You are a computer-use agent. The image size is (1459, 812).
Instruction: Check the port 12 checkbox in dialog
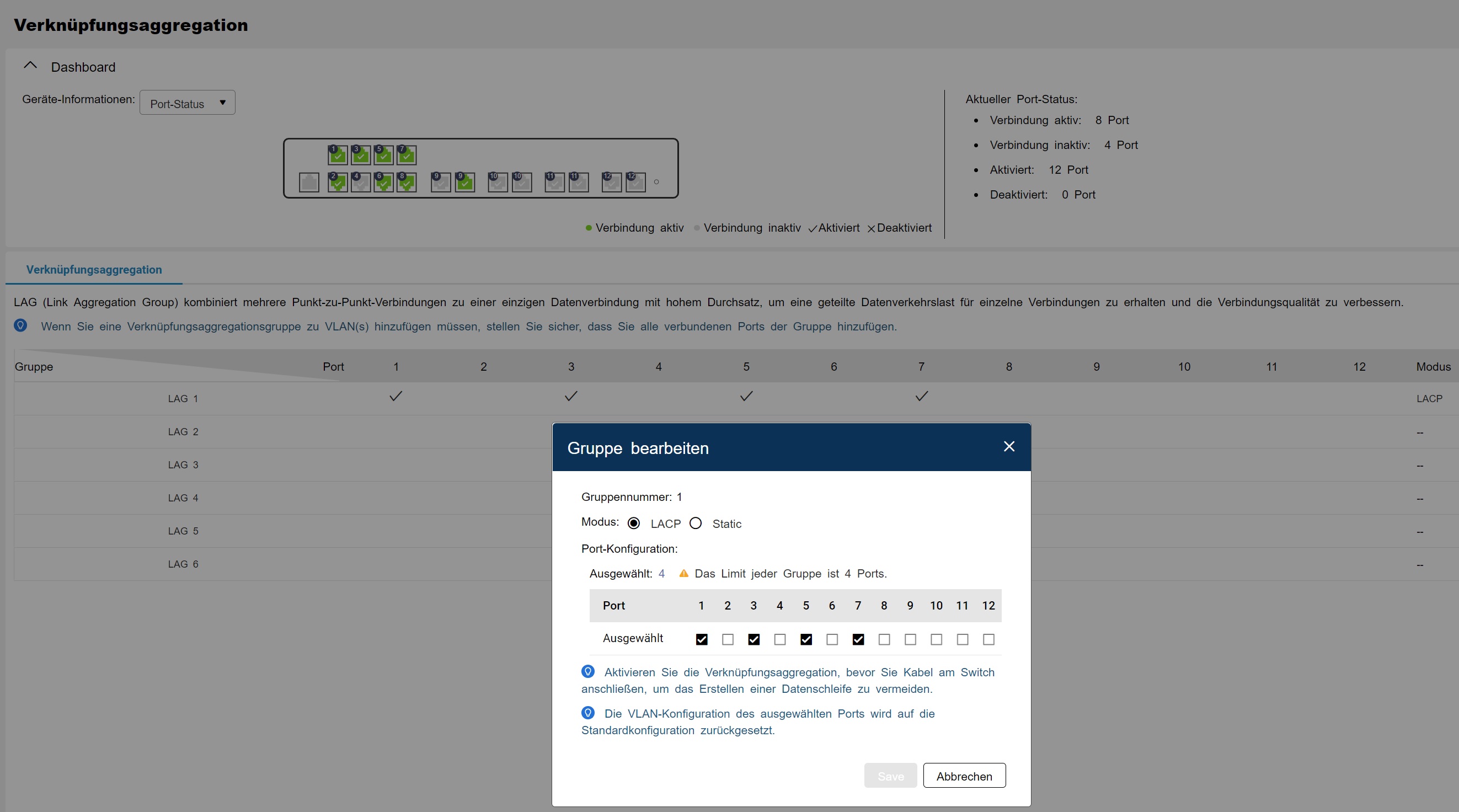click(x=988, y=639)
